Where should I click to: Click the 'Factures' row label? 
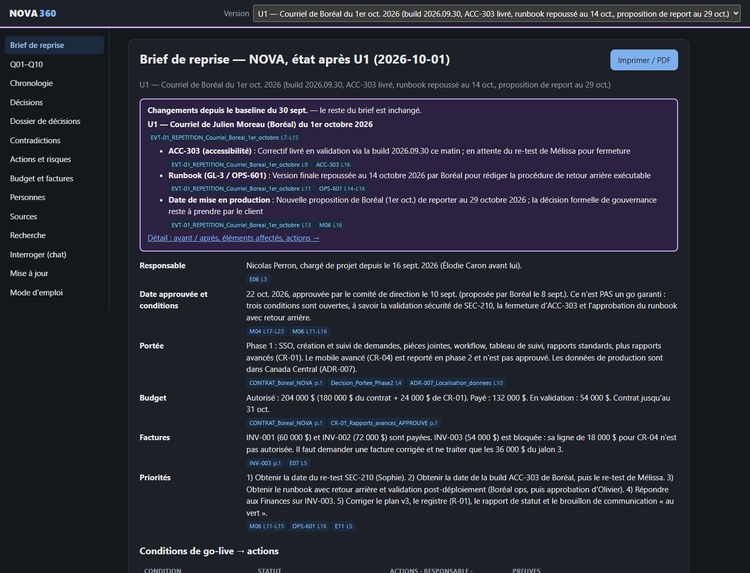click(x=154, y=437)
